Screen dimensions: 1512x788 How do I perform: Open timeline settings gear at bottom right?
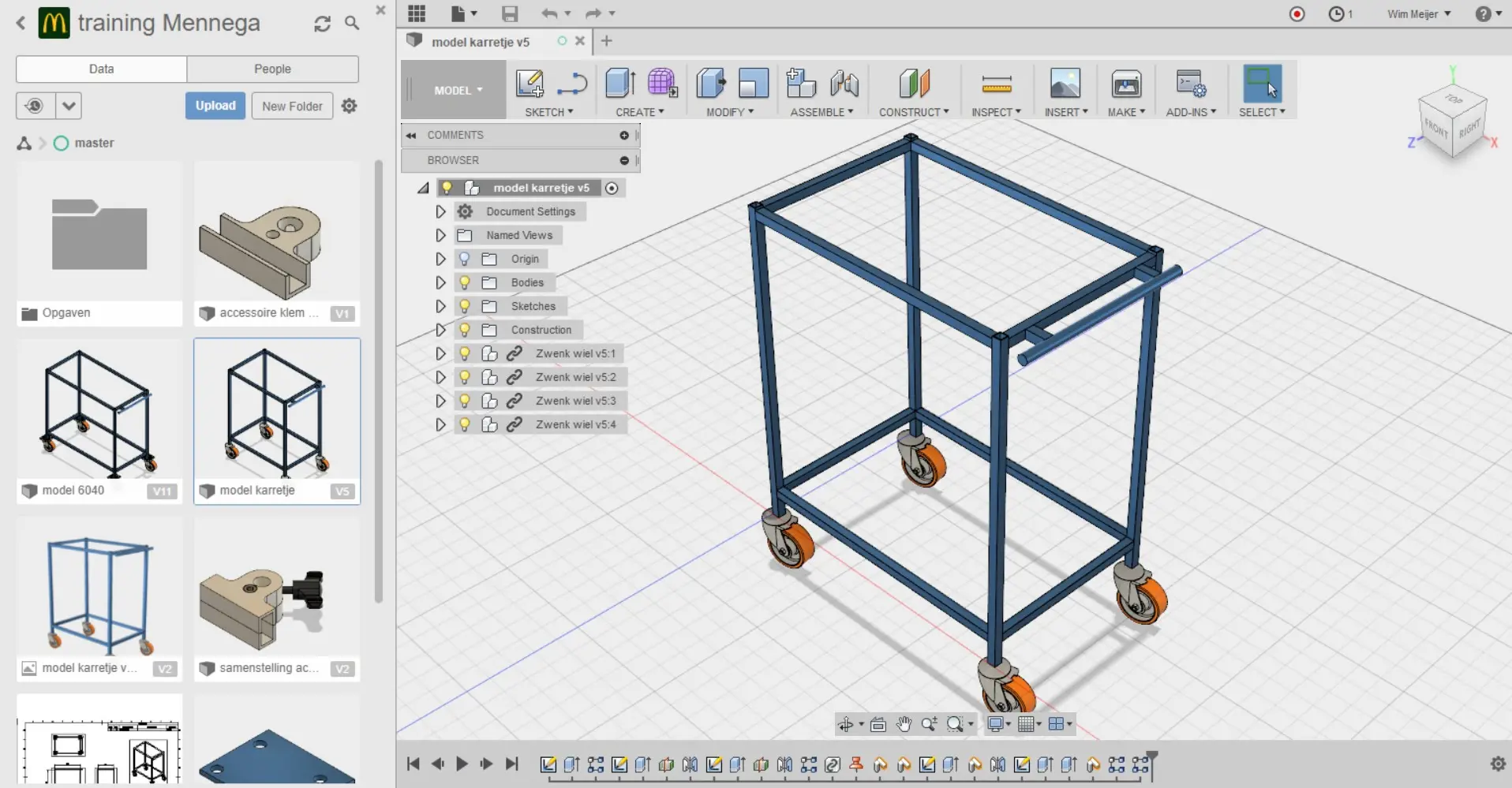point(1498,764)
